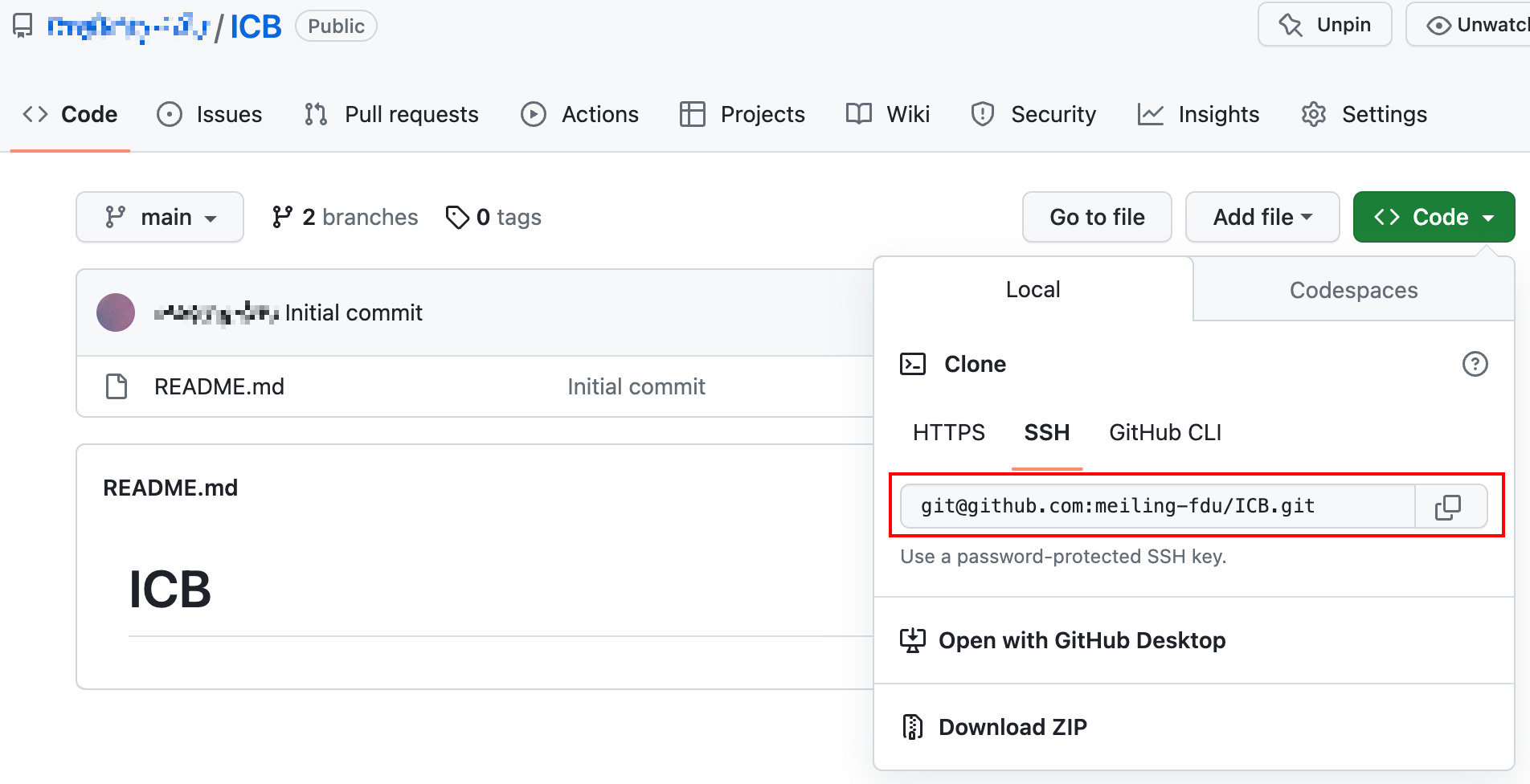Open repository Settings tab

pyautogui.click(x=1364, y=114)
